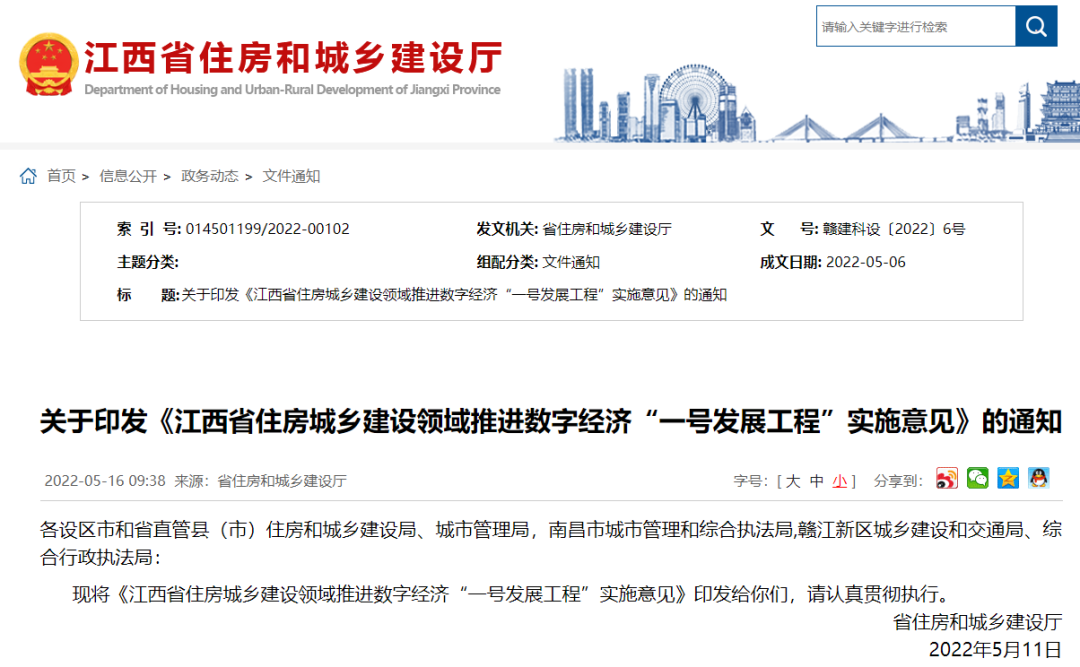Share article to QQ

[x=1038, y=478]
